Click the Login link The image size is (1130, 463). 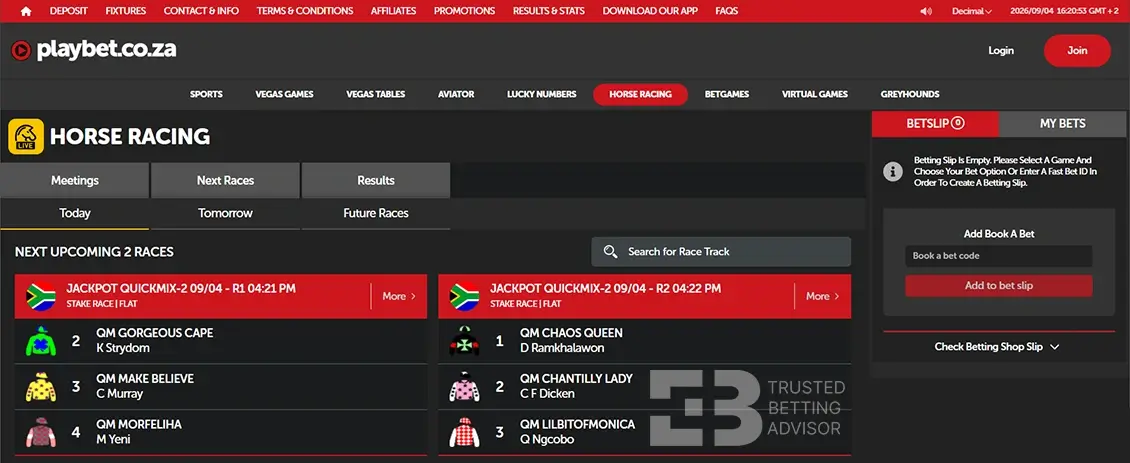click(x=1001, y=50)
